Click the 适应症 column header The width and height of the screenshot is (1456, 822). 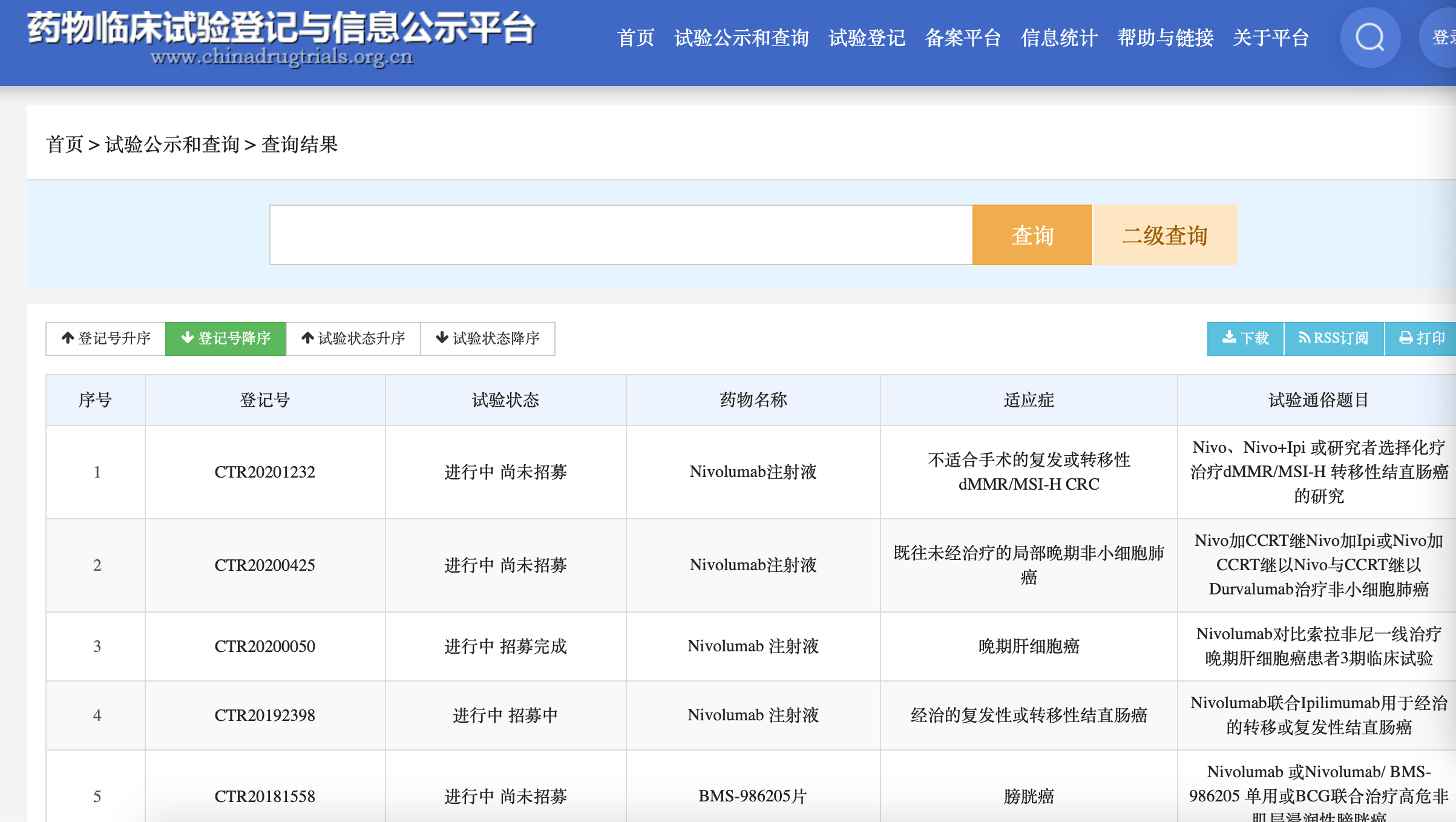(x=1029, y=400)
